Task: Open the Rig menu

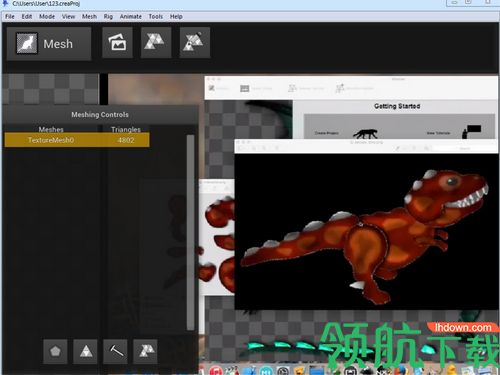Action: click(108, 16)
